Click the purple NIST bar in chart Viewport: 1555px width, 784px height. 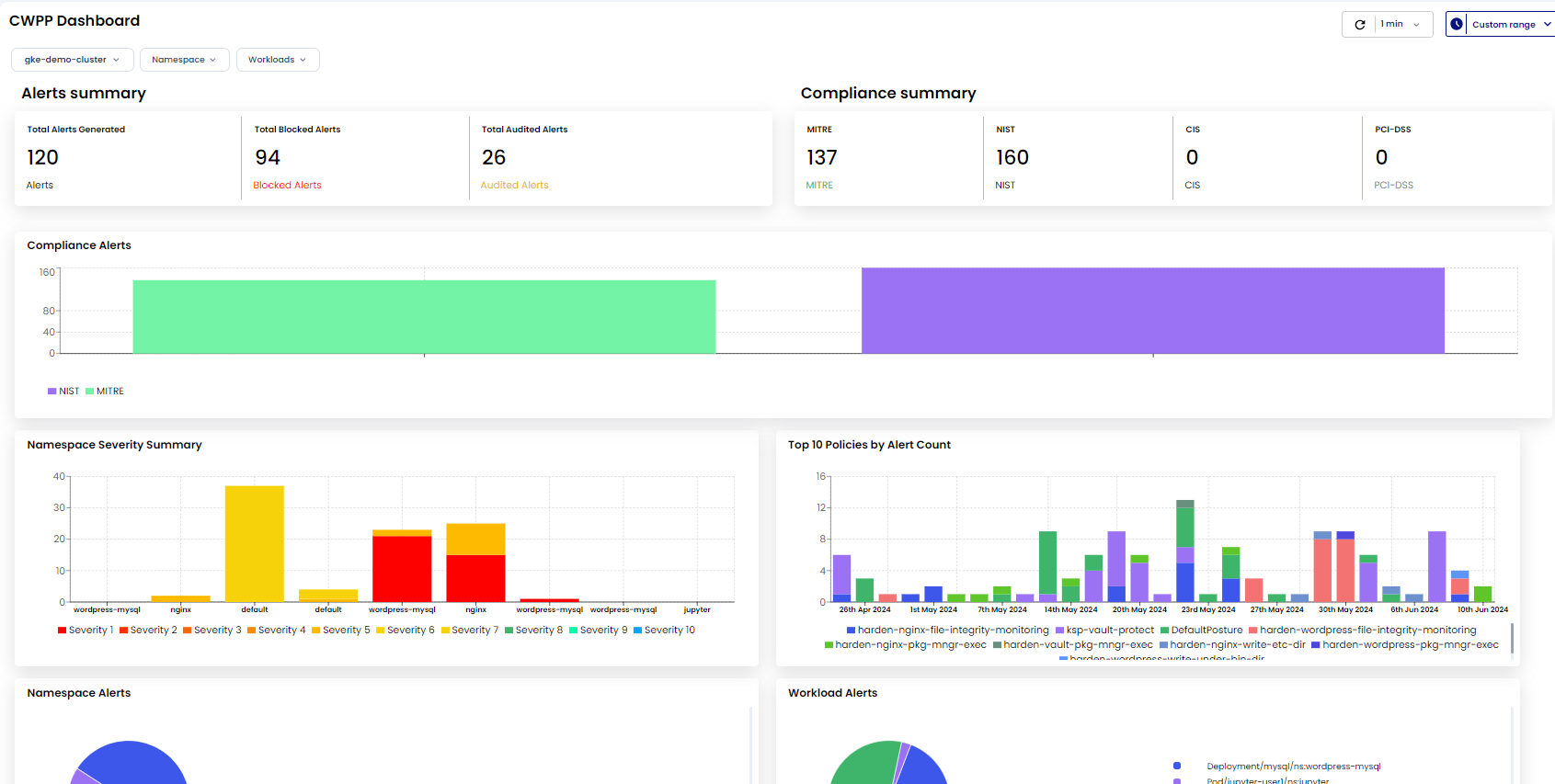(x=1152, y=311)
